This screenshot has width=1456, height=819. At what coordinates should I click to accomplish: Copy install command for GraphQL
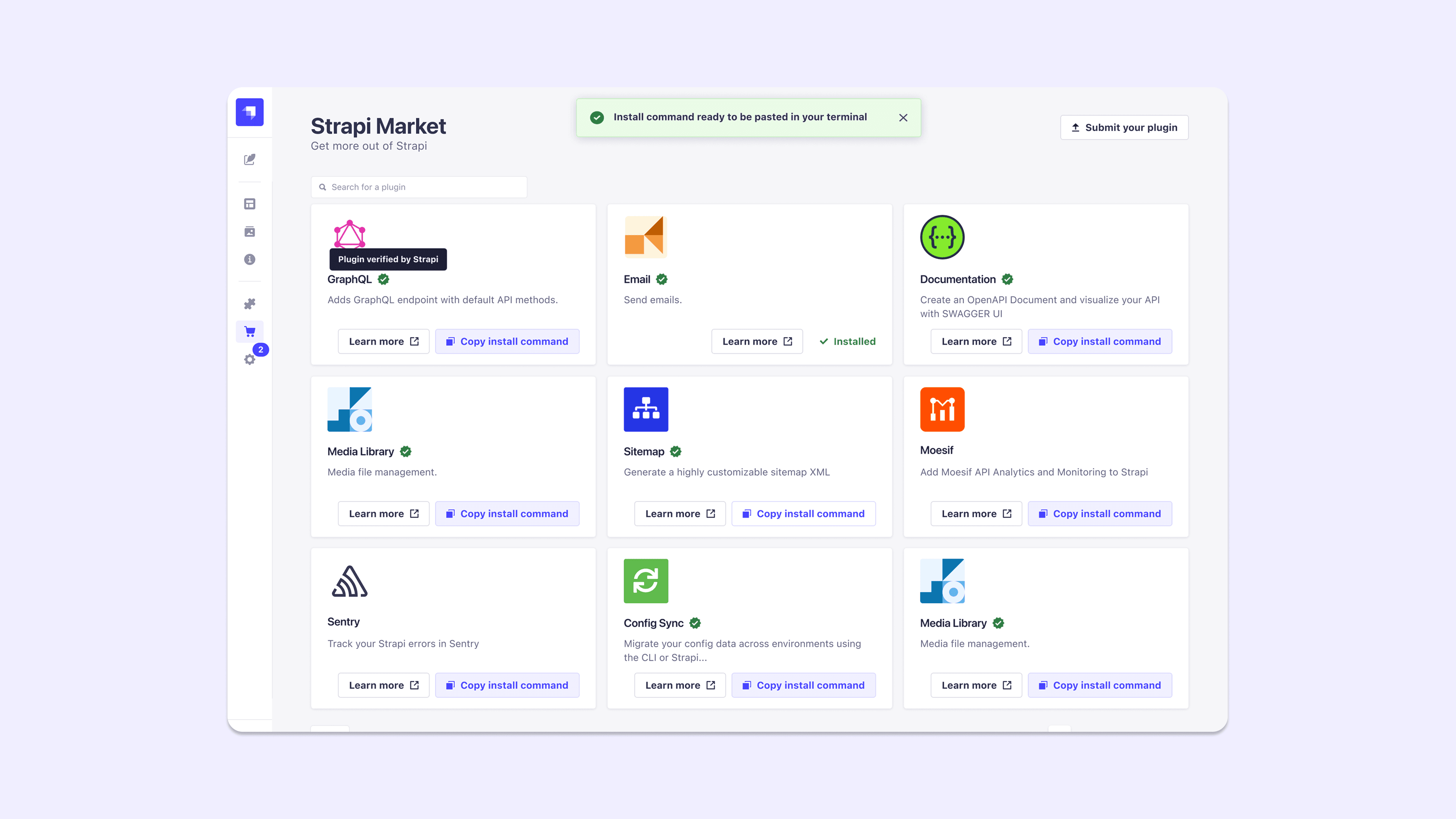(507, 341)
